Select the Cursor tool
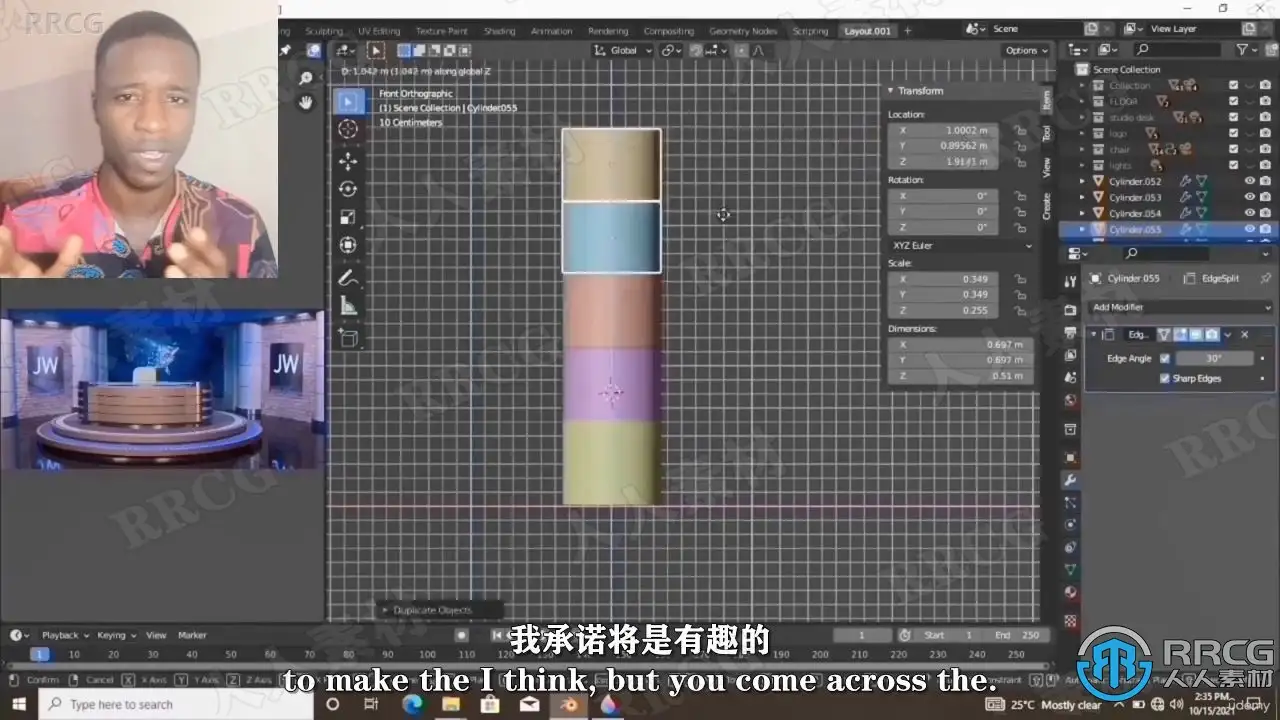 click(x=348, y=129)
